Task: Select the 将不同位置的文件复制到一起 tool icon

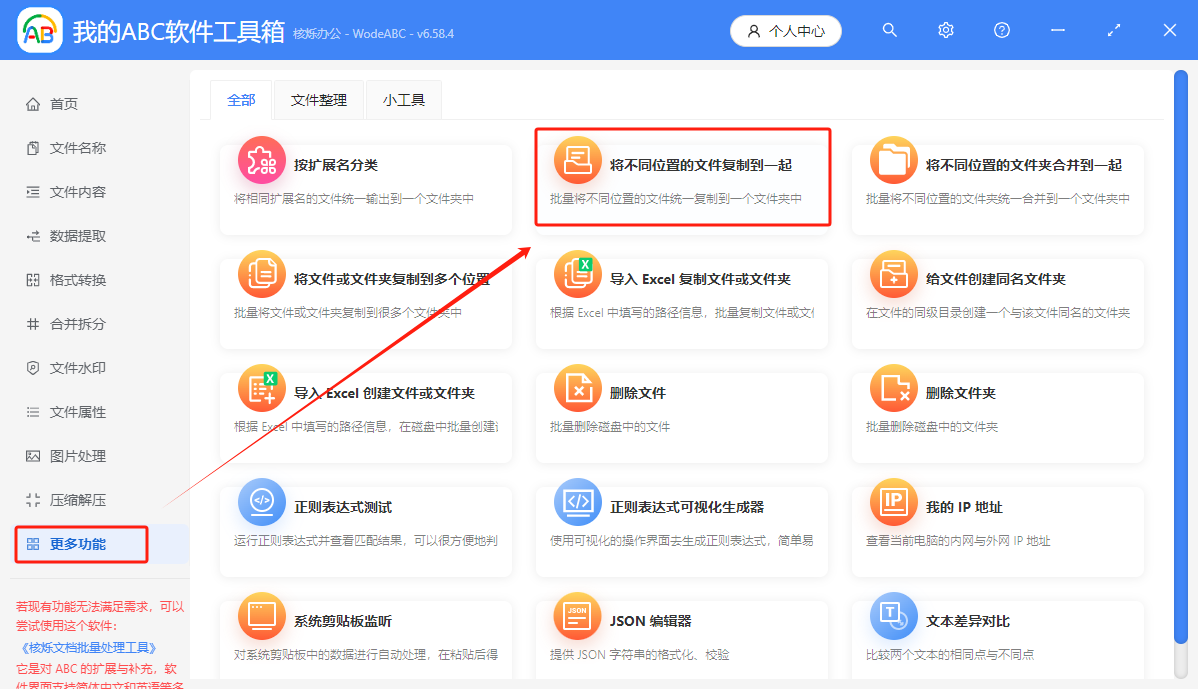Action: [x=577, y=159]
